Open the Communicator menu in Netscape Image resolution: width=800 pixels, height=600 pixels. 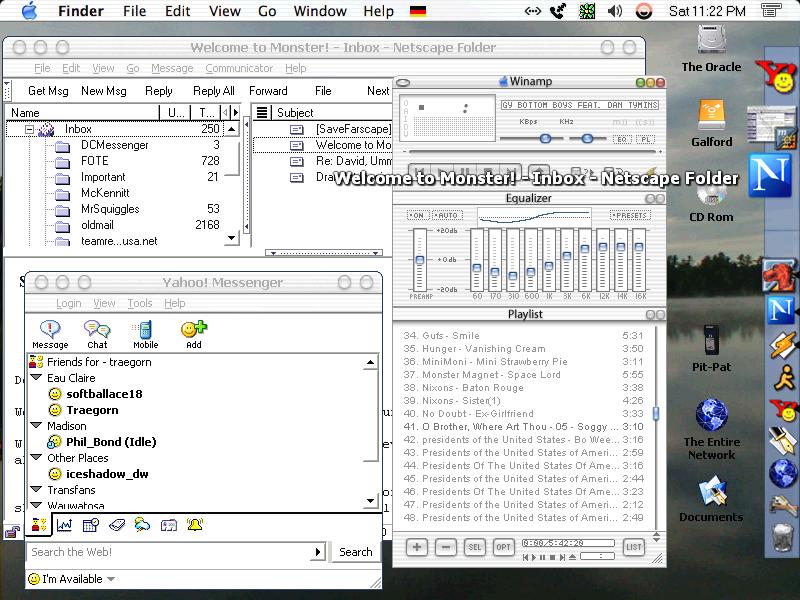click(239, 68)
